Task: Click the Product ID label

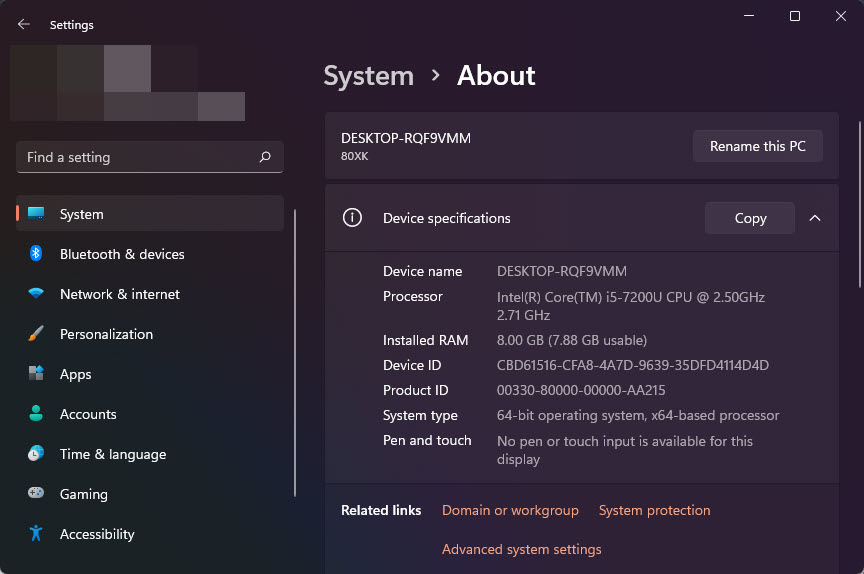Action: [x=415, y=390]
